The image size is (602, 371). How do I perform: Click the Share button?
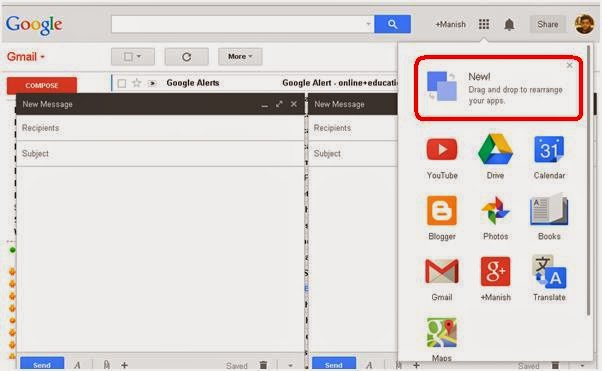tap(547, 24)
